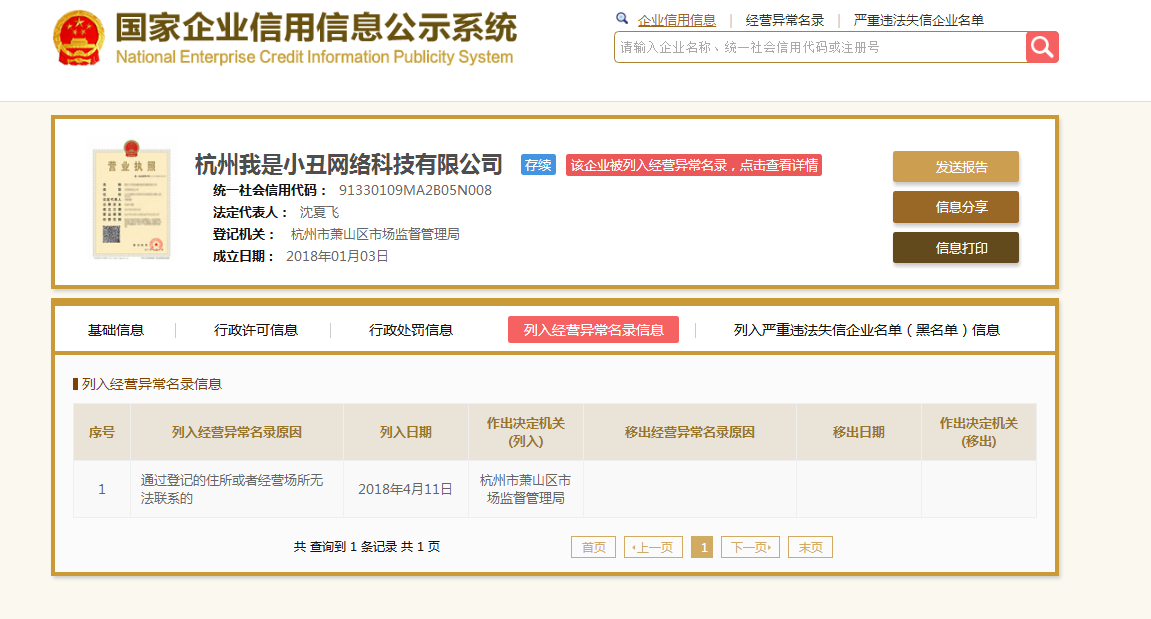Click the table cell authority 杭州市萧山区市场监督管理局
The width and height of the screenshot is (1151, 619).
(526, 489)
